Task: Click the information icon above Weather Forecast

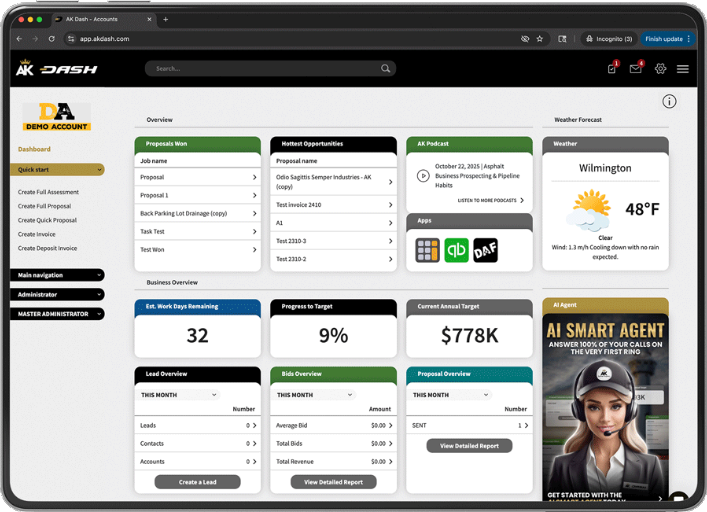Action: point(669,101)
